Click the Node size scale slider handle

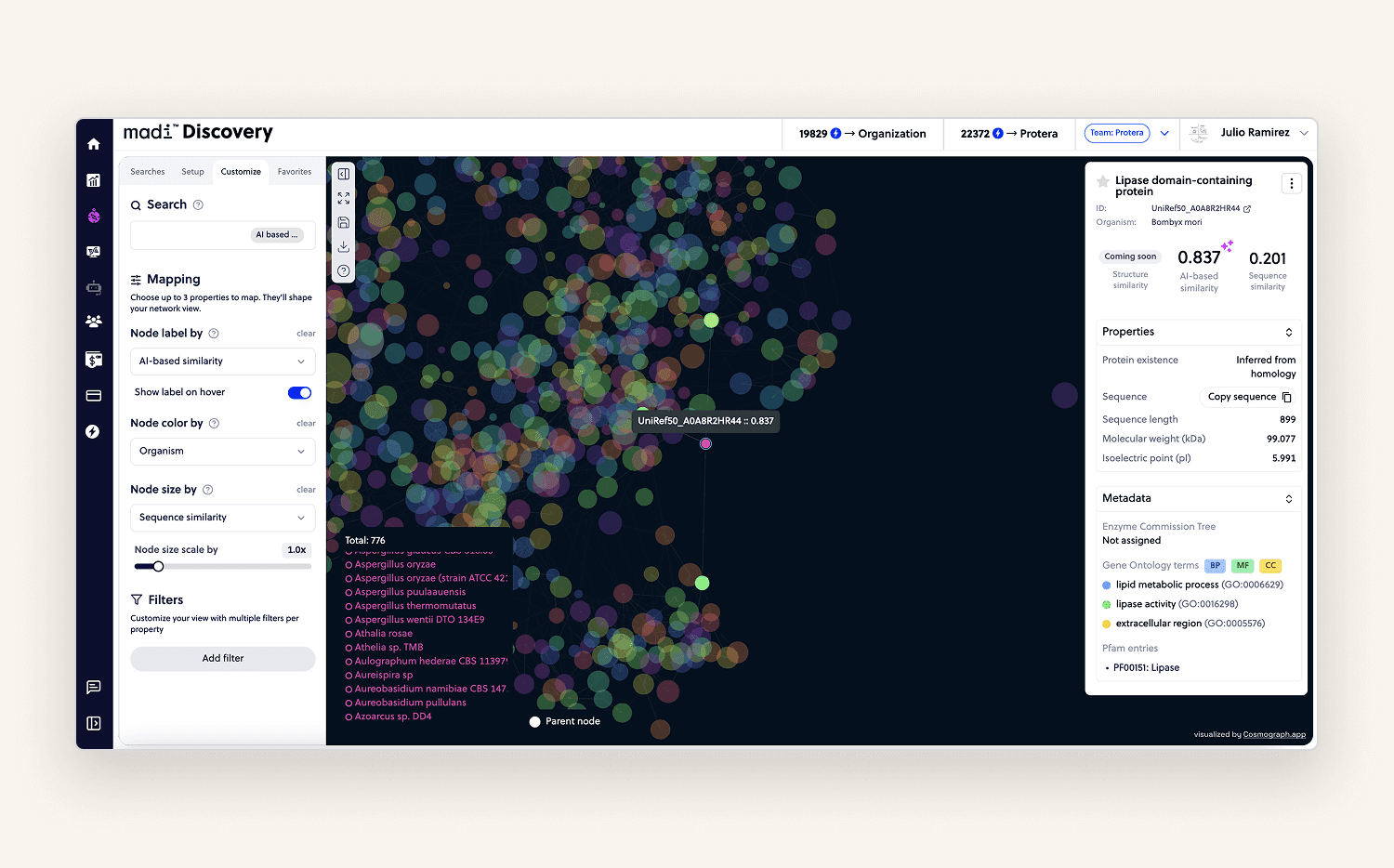pos(158,566)
